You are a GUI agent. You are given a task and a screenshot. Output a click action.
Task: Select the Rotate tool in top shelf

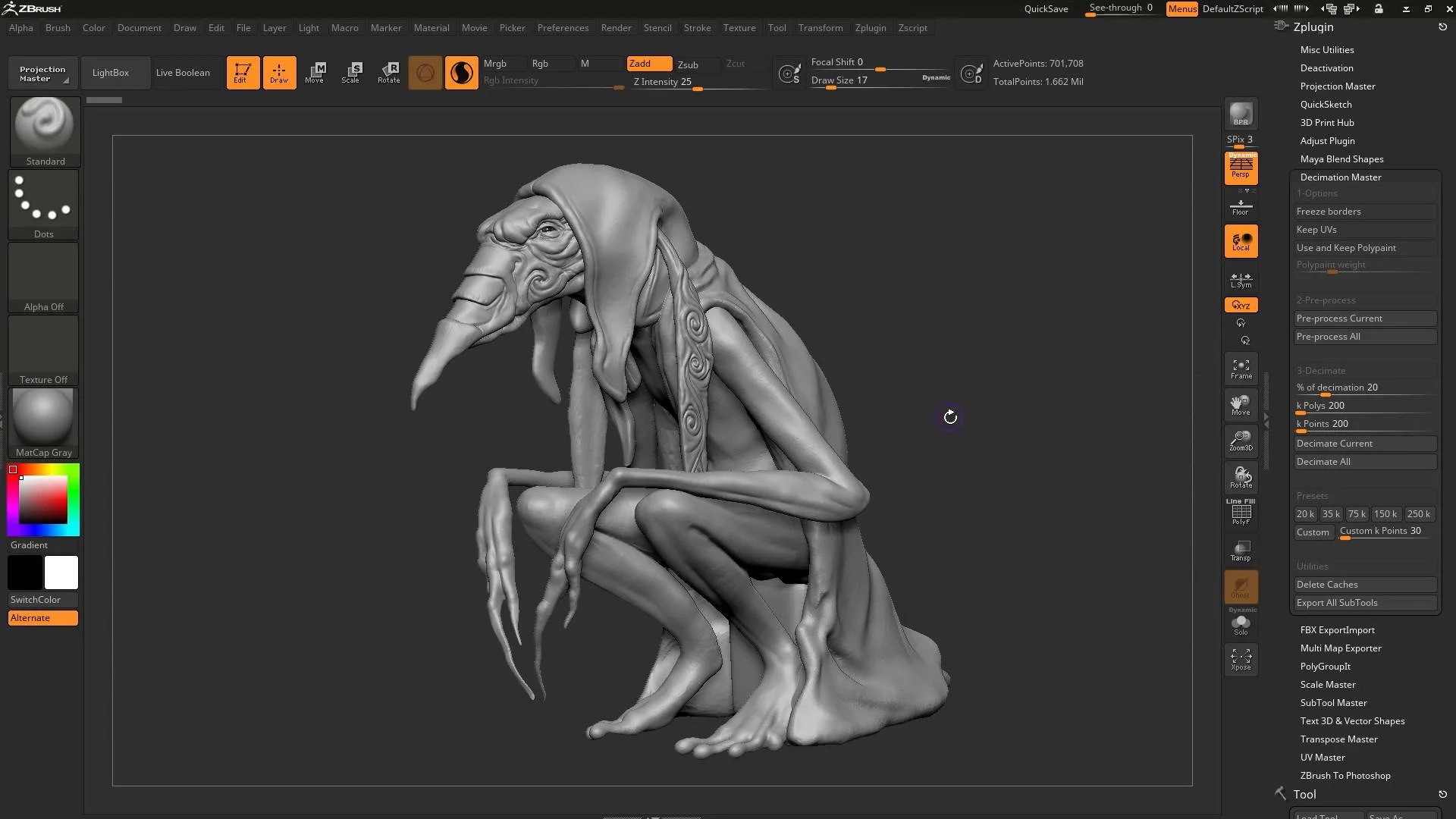pyautogui.click(x=388, y=73)
